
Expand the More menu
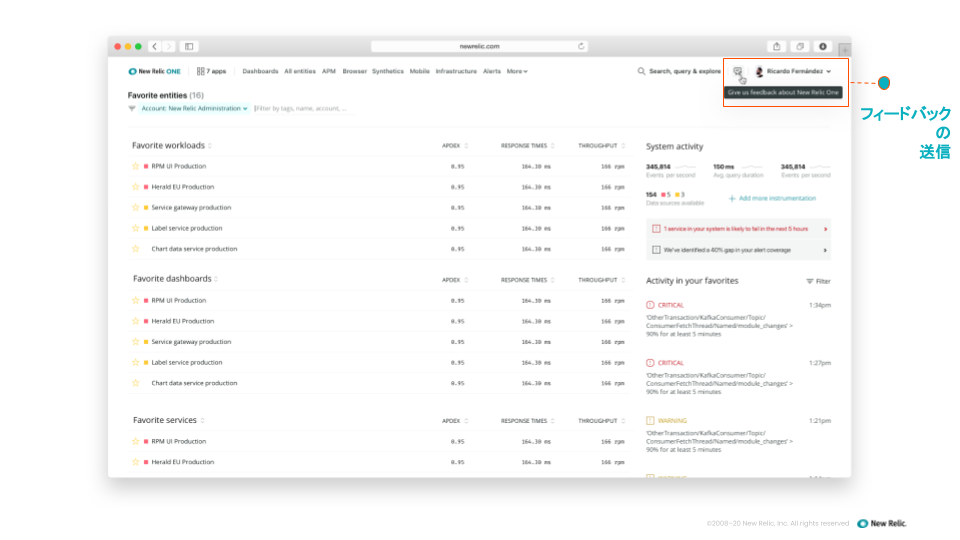[x=517, y=71]
